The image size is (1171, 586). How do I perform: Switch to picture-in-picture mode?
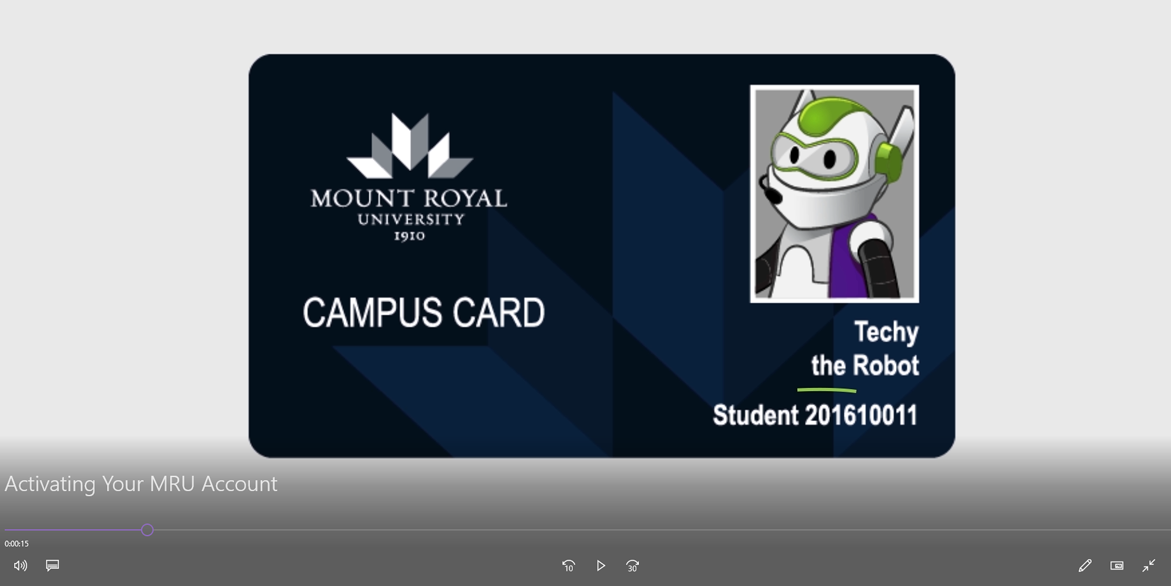coord(1116,565)
